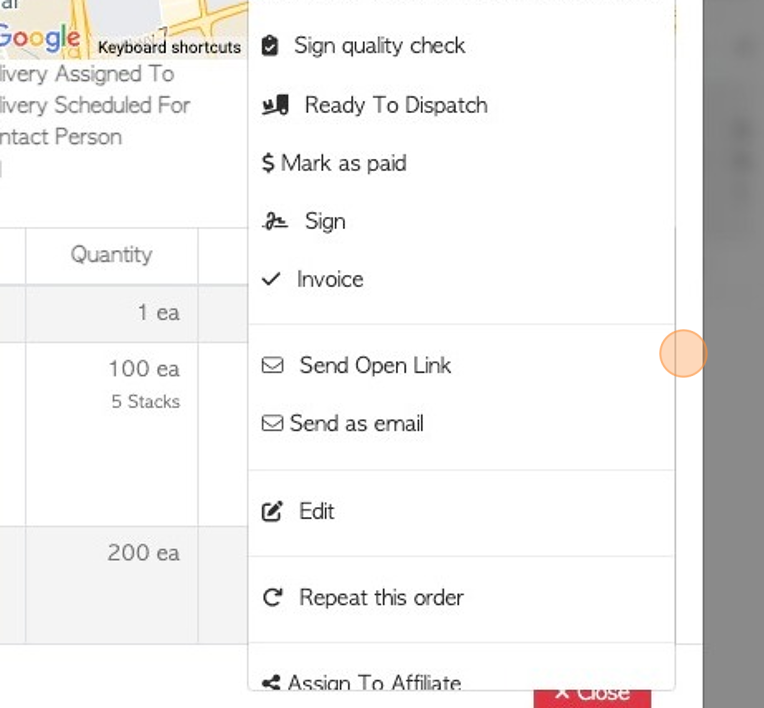
Task: Click the pencil edit icon
Action: [272, 512]
